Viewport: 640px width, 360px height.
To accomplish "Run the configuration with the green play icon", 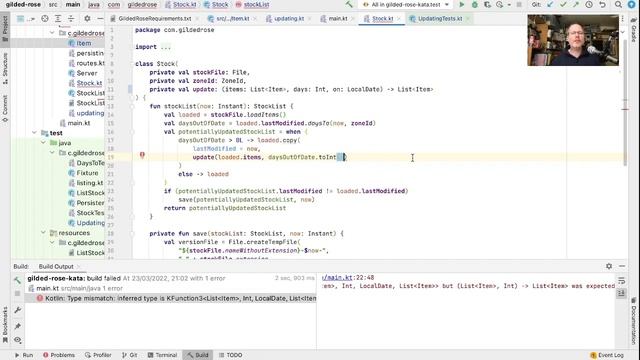I will (462, 4).
